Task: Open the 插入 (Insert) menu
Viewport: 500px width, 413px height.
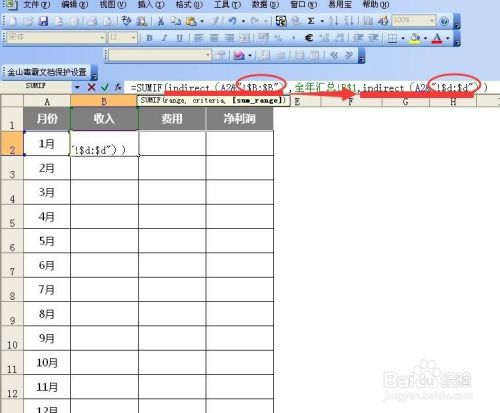Action: (x=151, y=5)
